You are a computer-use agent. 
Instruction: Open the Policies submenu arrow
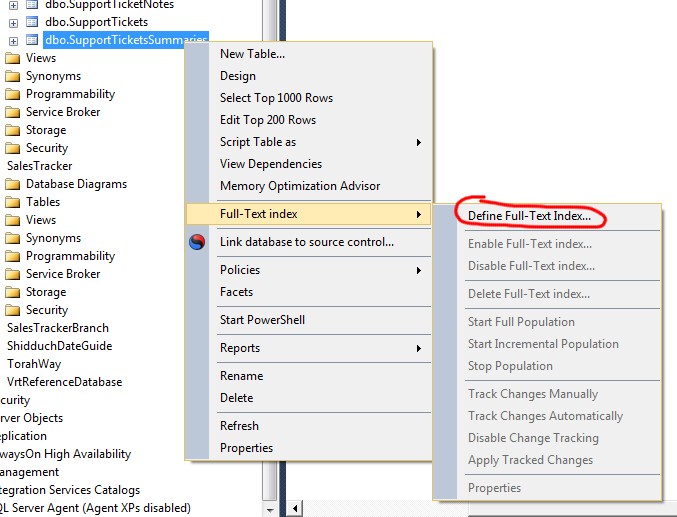point(418,270)
